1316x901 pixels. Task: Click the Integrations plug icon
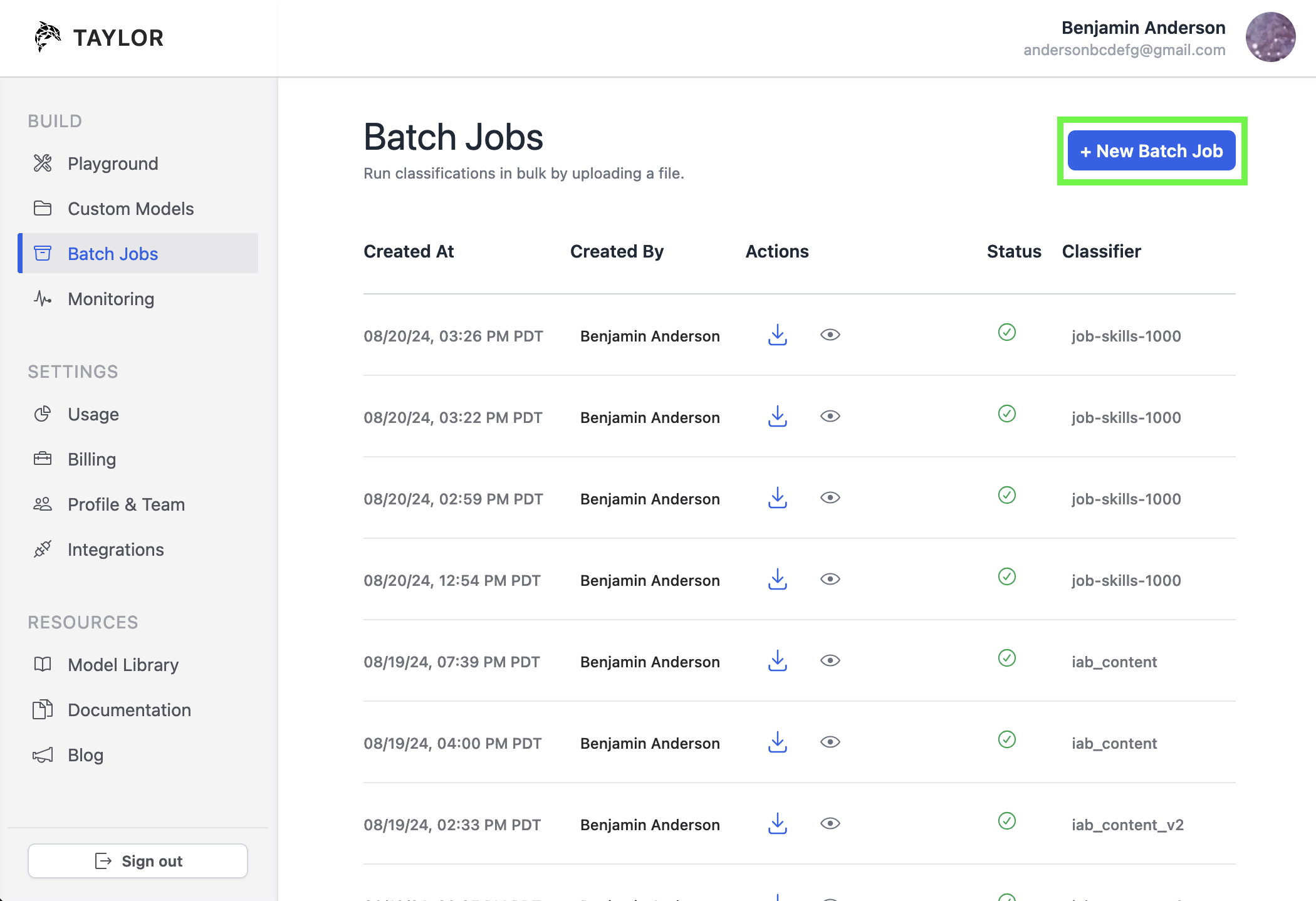(43, 549)
